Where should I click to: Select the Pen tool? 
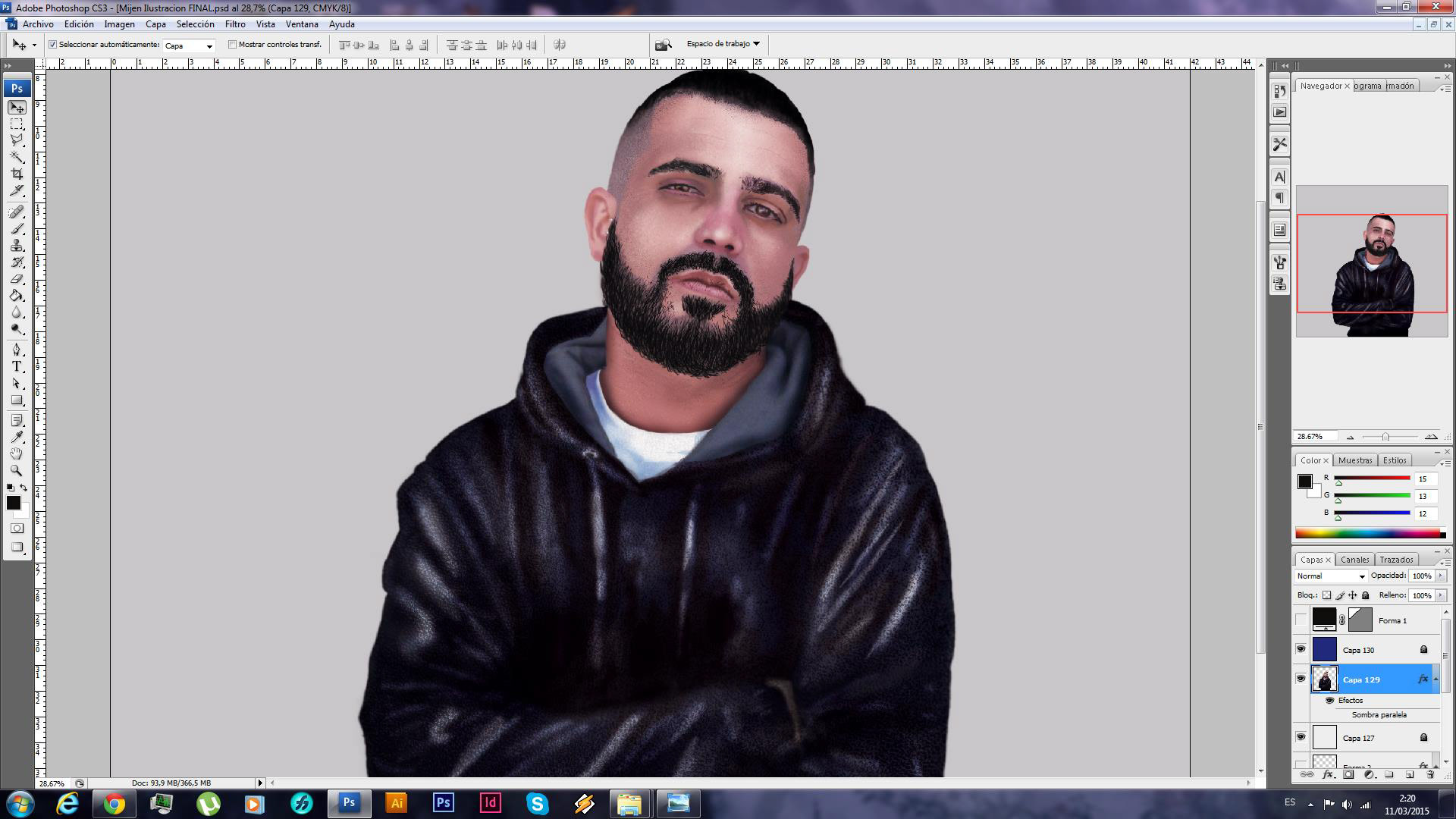tap(17, 350)
